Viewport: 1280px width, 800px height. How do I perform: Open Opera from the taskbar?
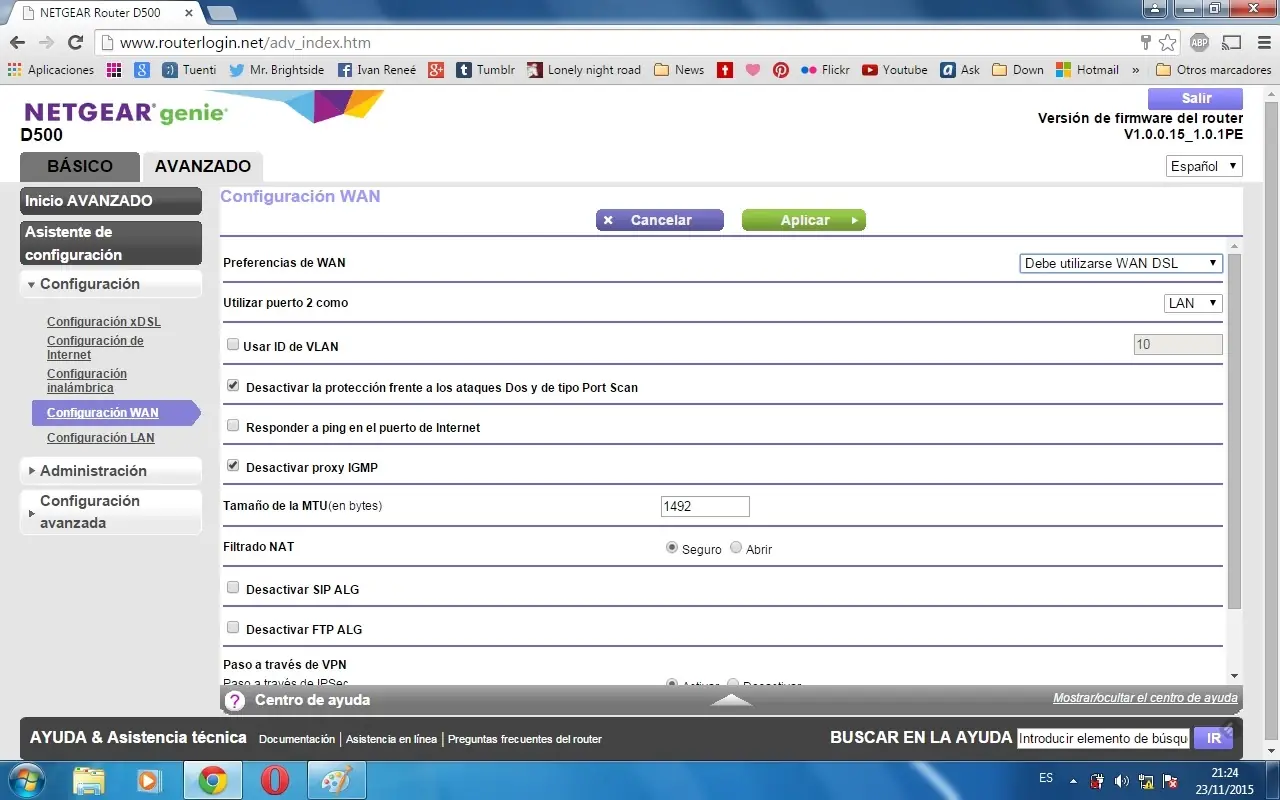(275, 780)
